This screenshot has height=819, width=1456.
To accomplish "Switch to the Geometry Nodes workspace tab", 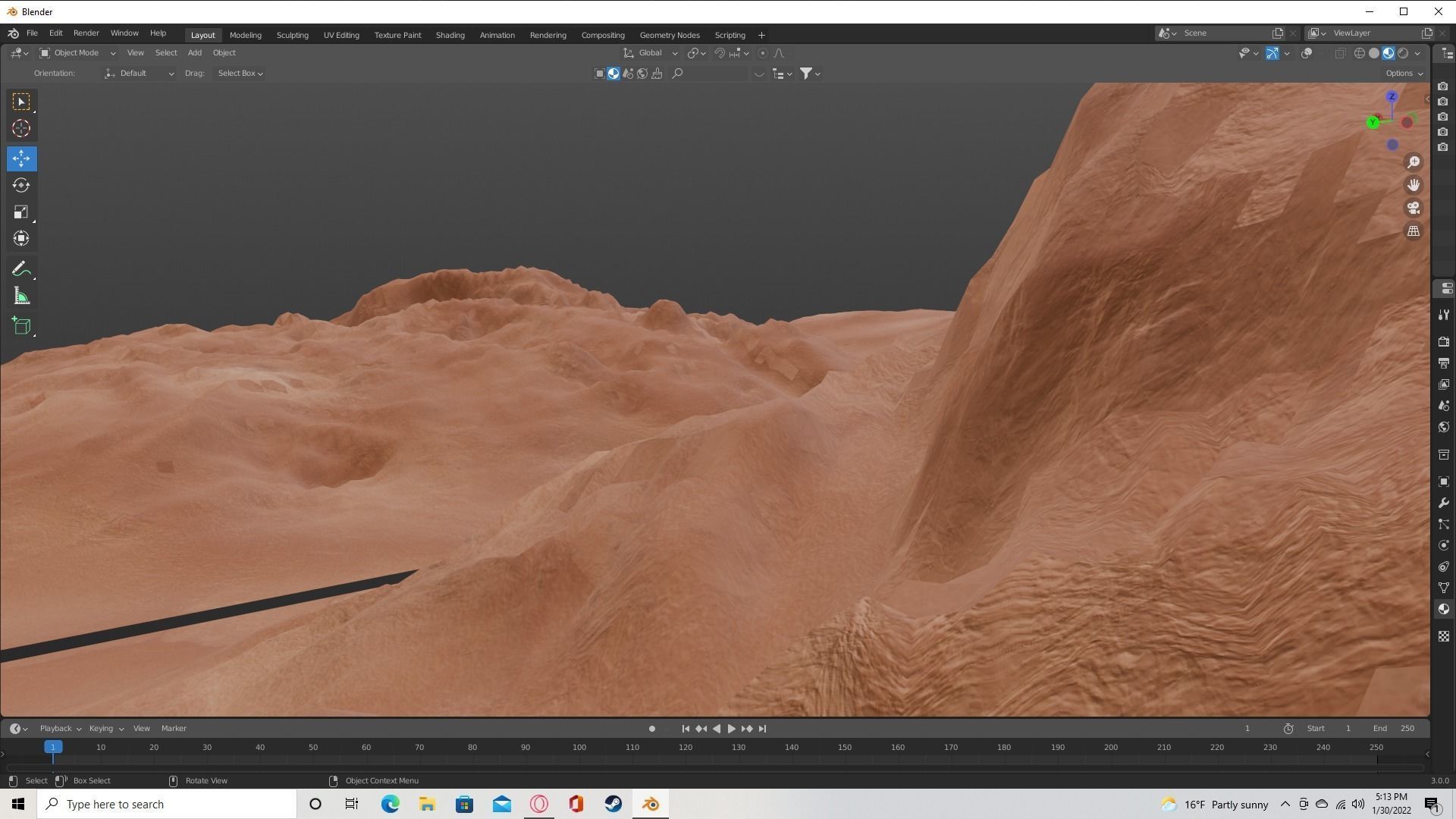I will (669, 35).
